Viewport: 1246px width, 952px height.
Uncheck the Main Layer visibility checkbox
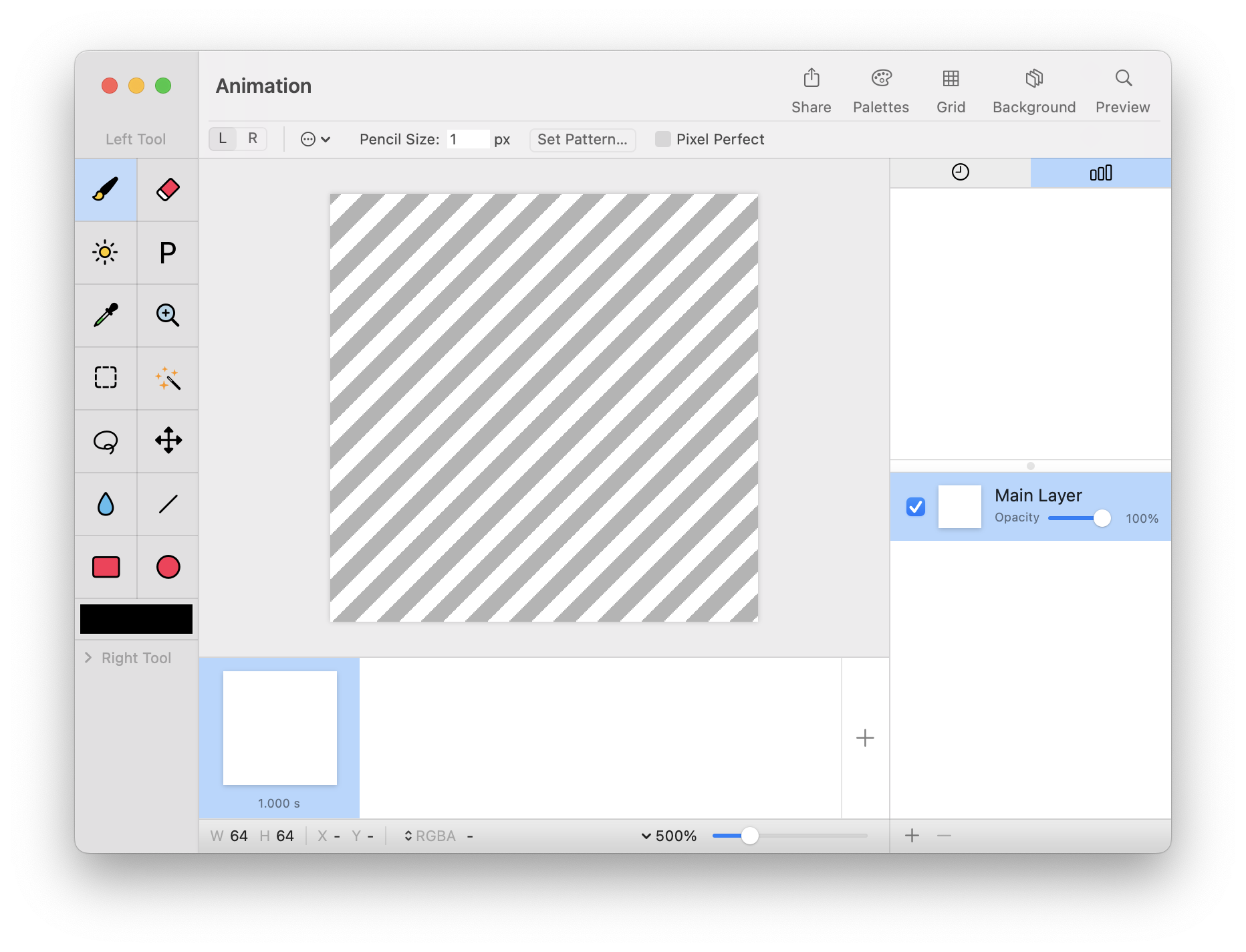point(915,507)
